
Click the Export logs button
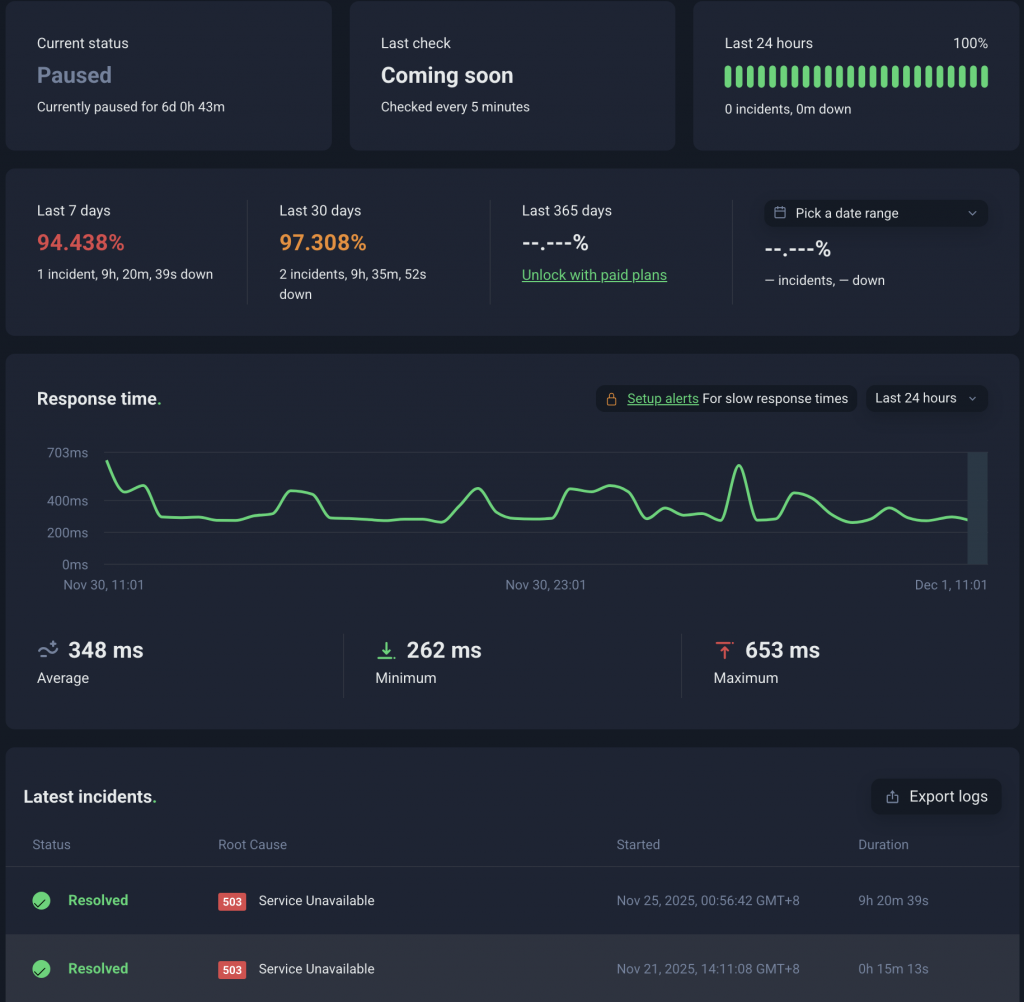click(936, 796)
